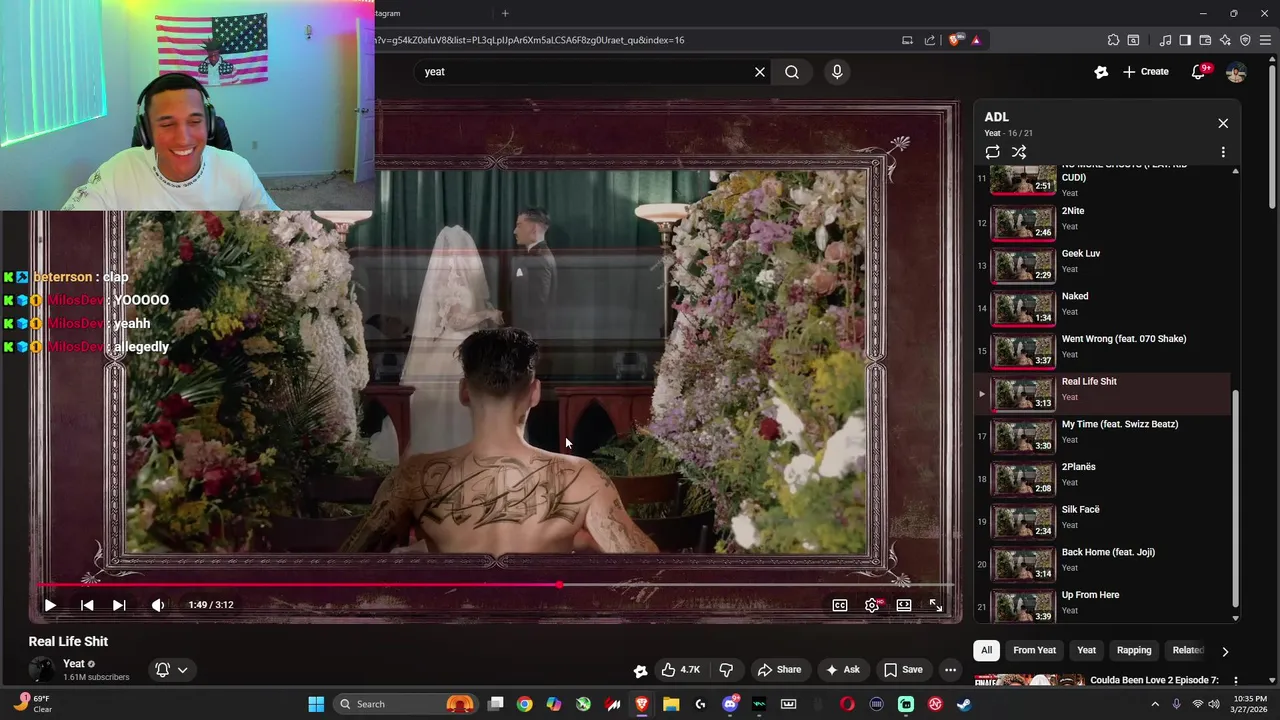Viewport: 1280px width, 720px height.
Task: Open browser extensions puzzle icon
Action: pos(1113,40)
